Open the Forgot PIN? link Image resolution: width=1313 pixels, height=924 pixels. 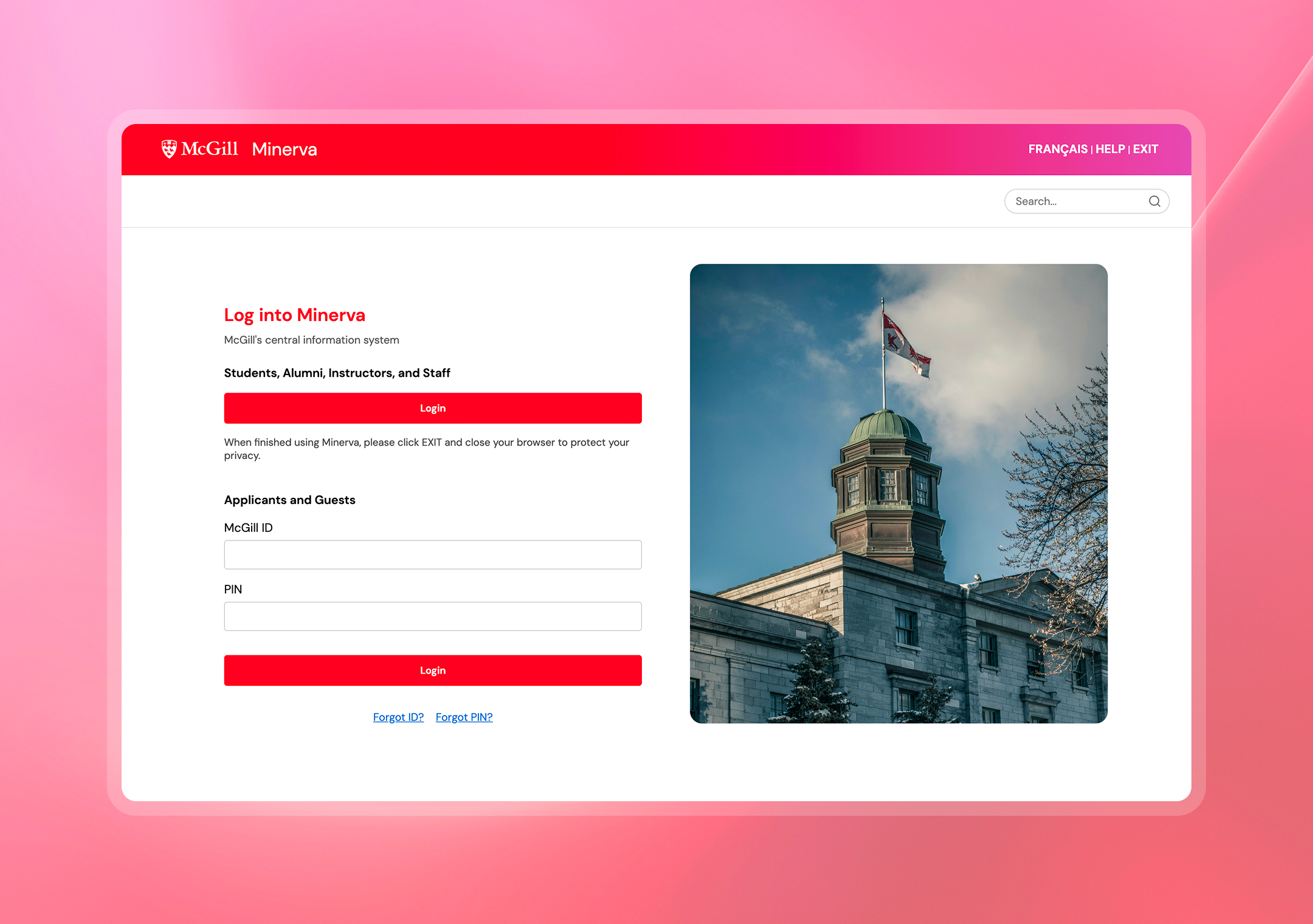pyautogui.click(x=464, y=717)
